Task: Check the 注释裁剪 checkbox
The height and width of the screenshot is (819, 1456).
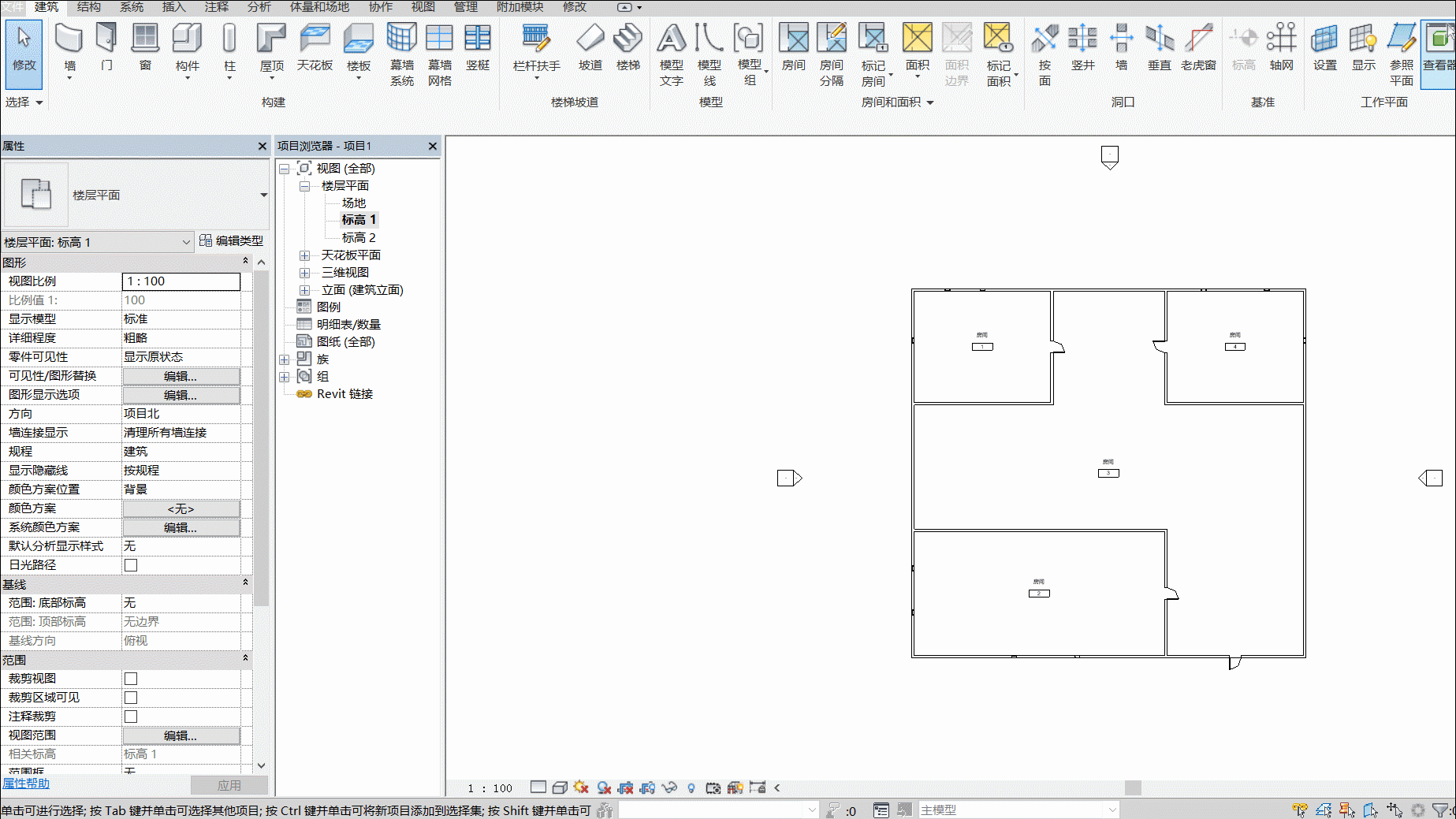Action: click(x=131, y=717)
